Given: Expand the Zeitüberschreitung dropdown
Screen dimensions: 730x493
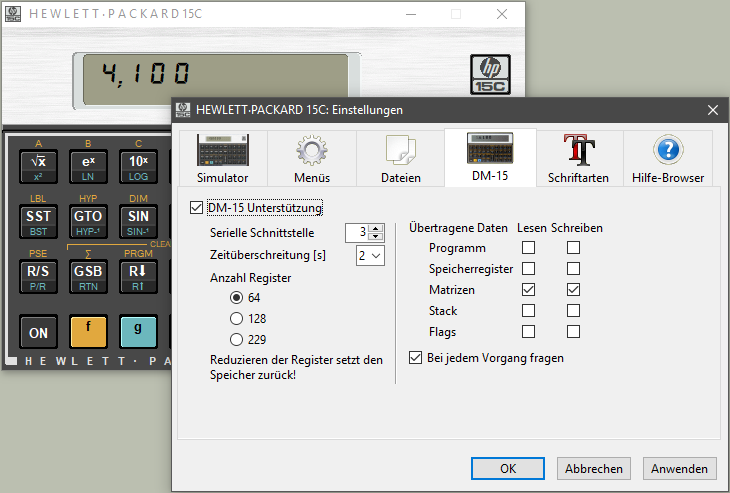Looking at the screenshot, I should 370,256.
